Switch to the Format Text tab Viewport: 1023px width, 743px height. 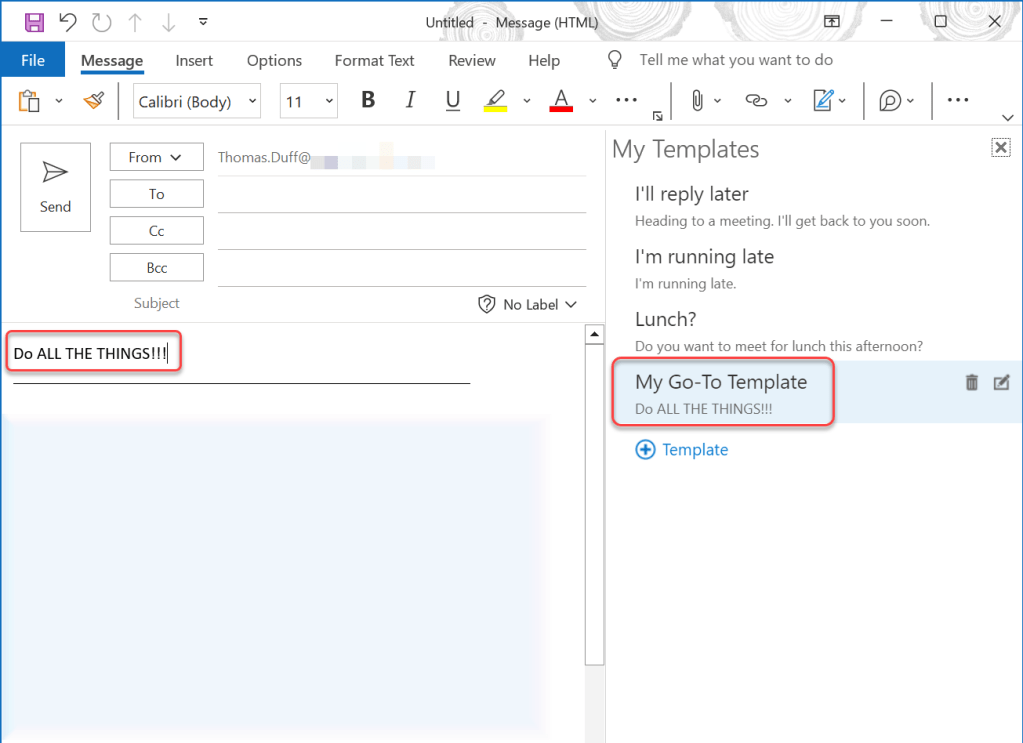pyautogui.click(x=374, y=60)
